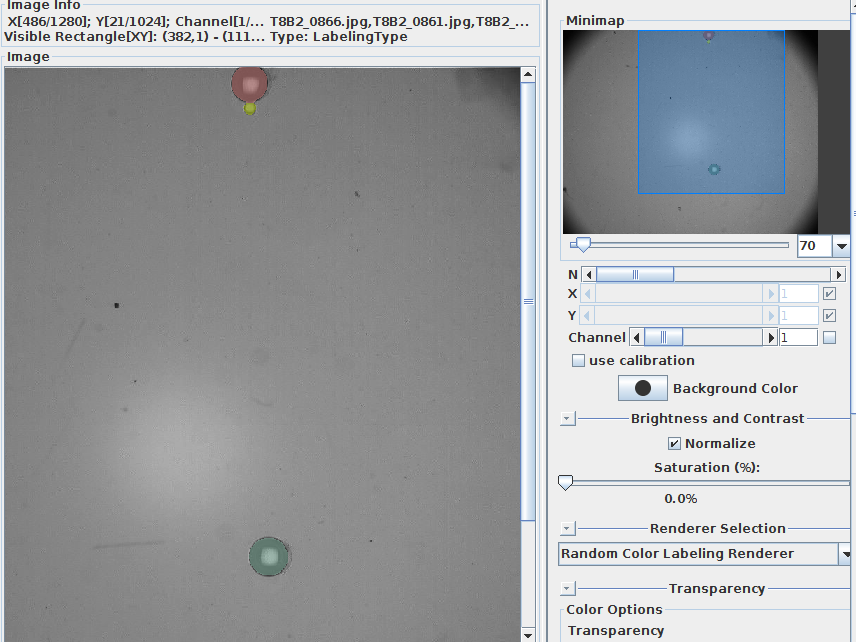Click the Channel scrollbar thumb
The image size is (856, 642).
[x=663, y=338]
